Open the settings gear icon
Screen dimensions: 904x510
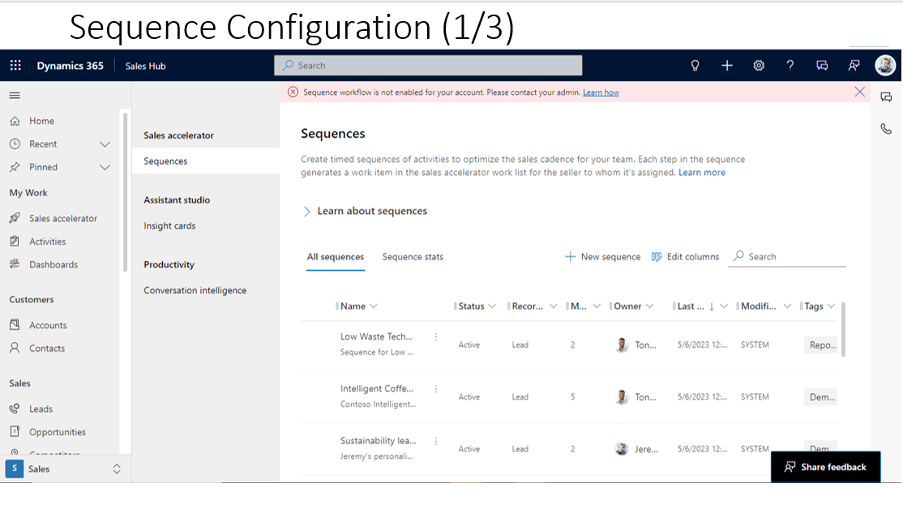click(x=759, y=66)
